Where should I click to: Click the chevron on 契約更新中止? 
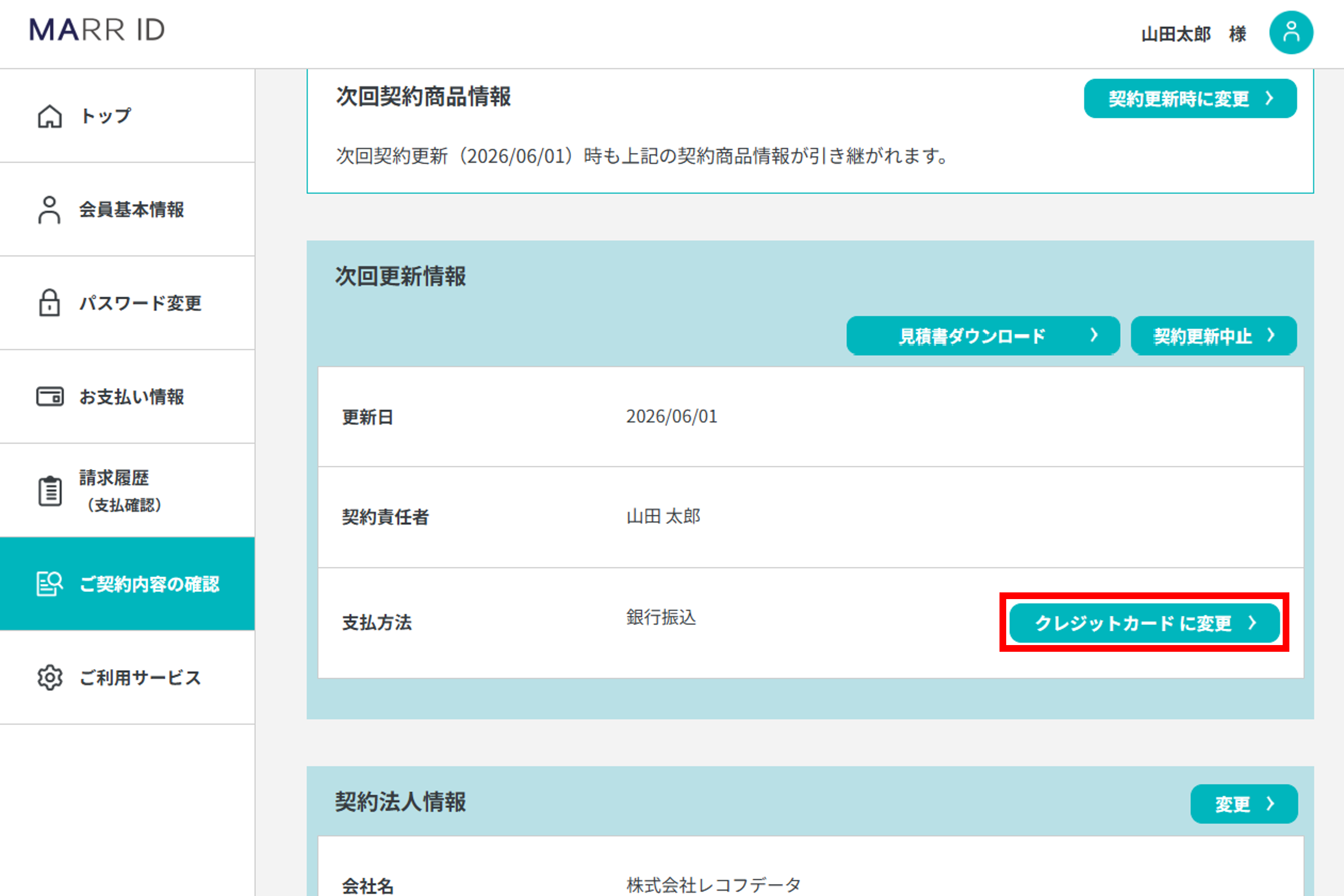click(1271, 335)
